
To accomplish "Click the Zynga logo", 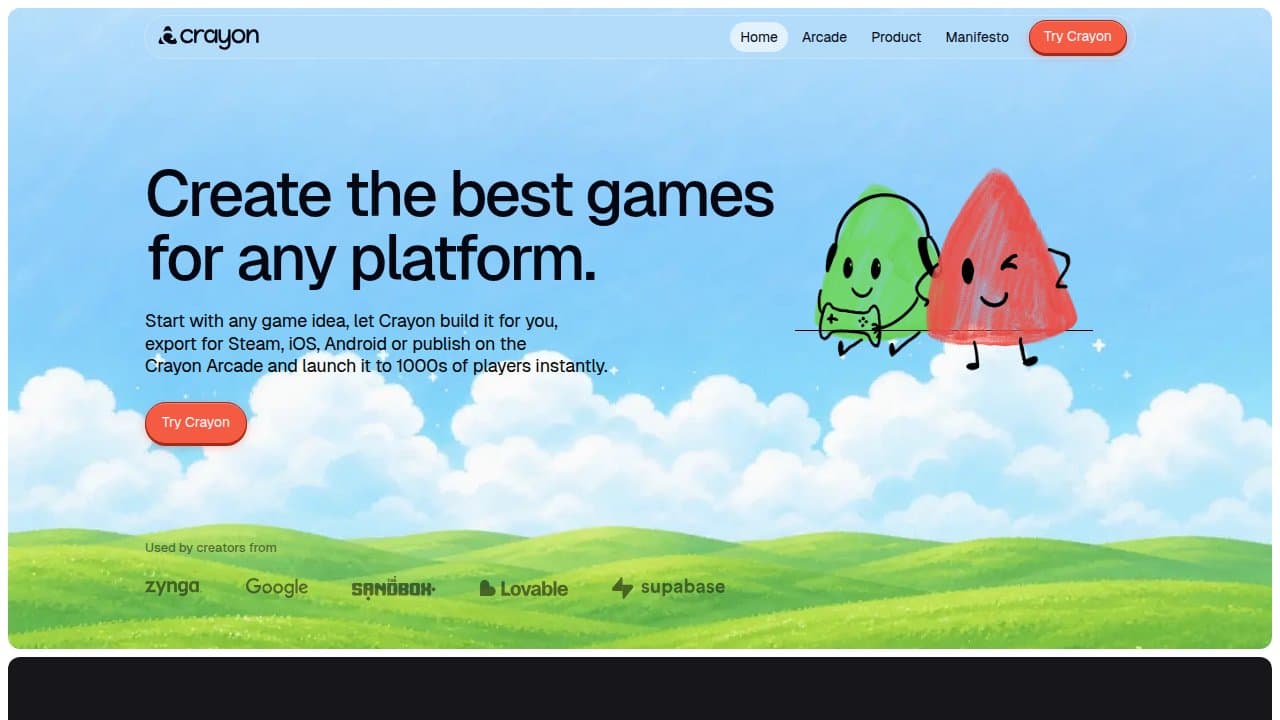I will [172, 587].
